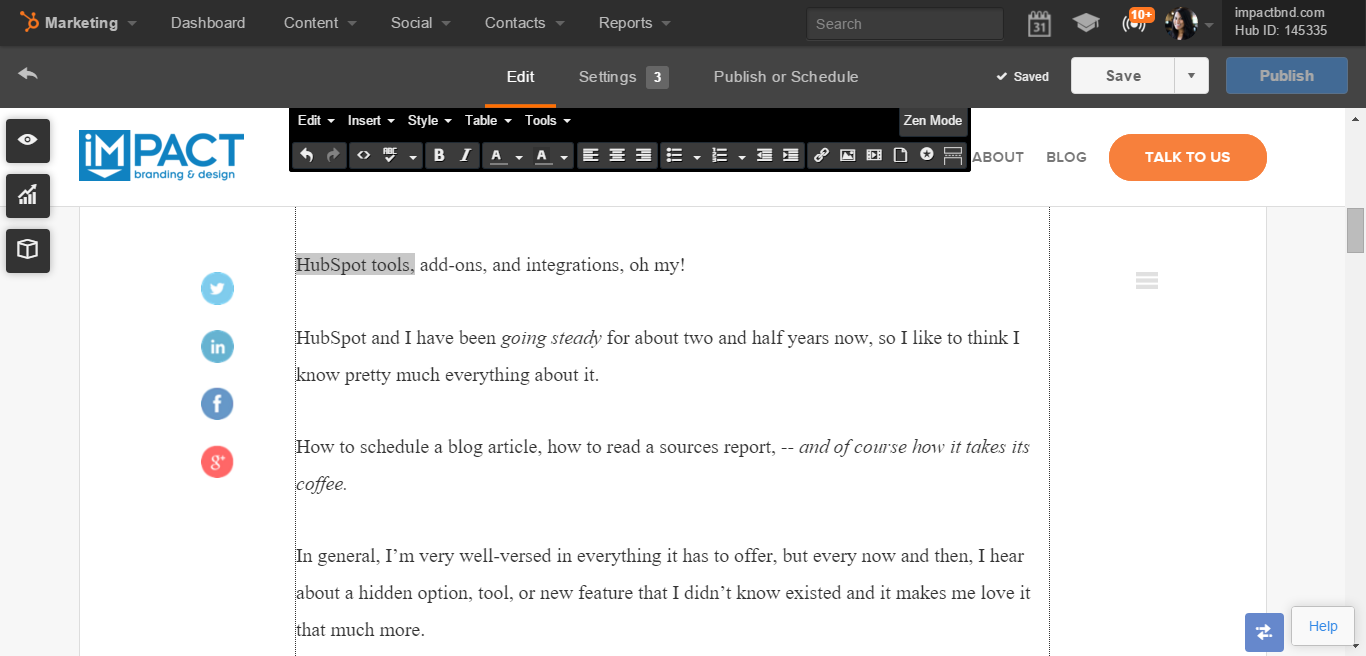This screenshot has width=1366, height=656.
Task: Open the Help button
Action: click(x=1323, y=626)
